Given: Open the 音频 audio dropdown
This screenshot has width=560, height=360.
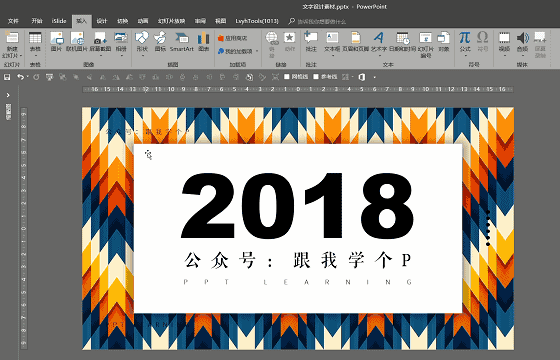Looking at the screenshot, I should (x=522, y=56).
